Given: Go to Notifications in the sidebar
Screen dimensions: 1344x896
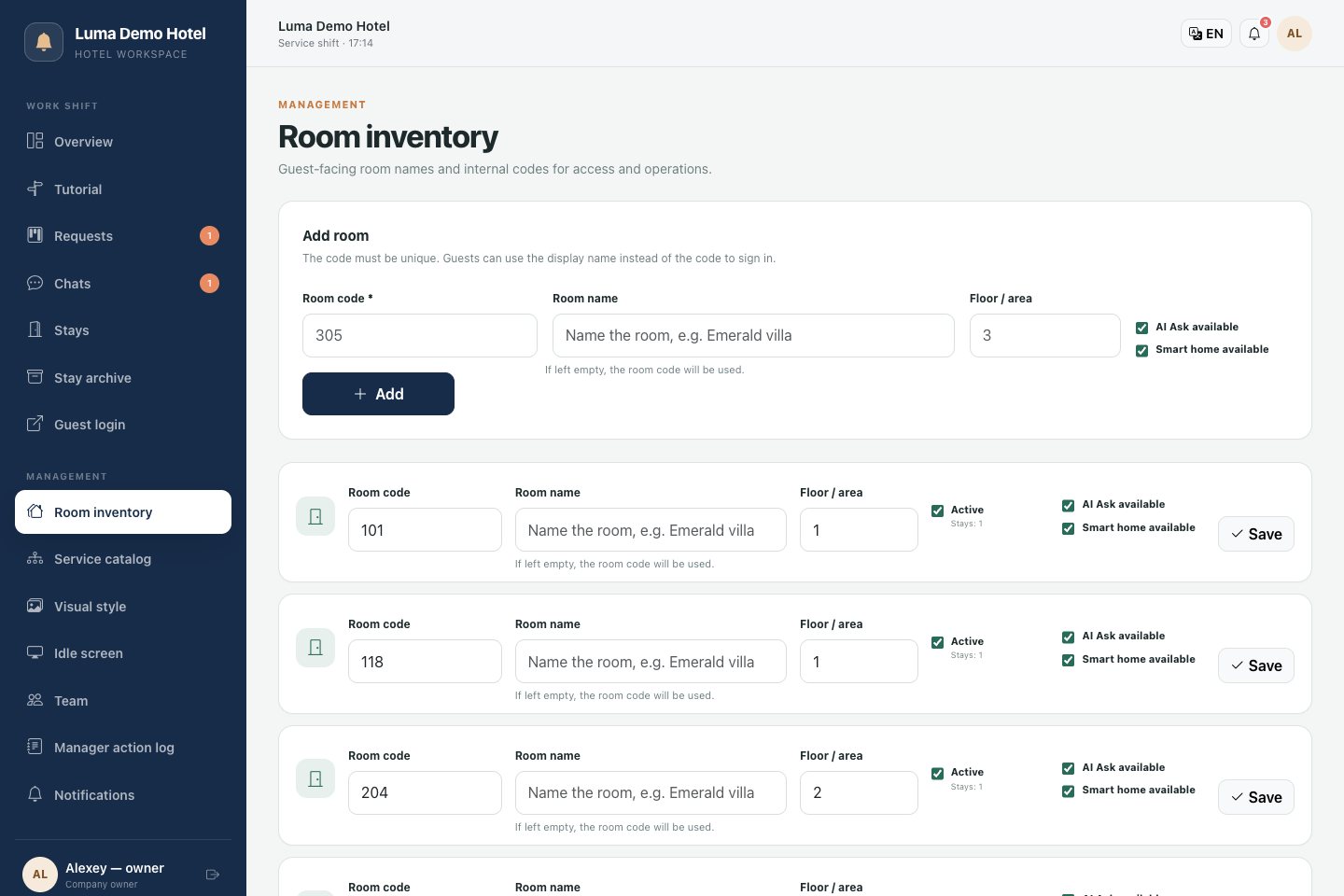Looking at the screenshot, I should 123,794.
